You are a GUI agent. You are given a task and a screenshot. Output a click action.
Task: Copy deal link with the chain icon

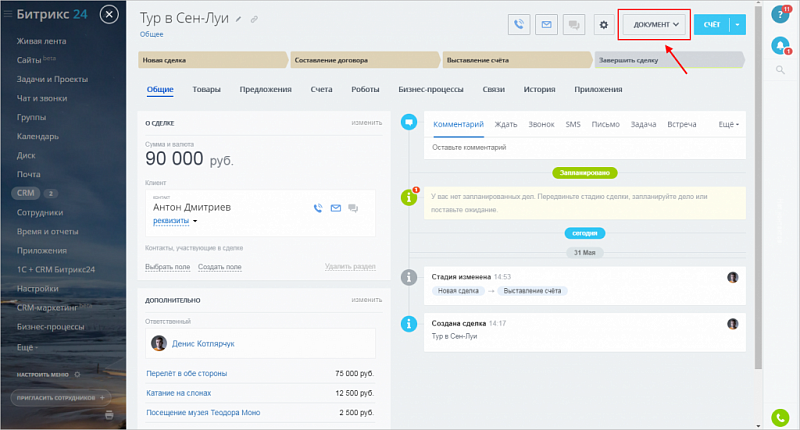pos(254,19)
